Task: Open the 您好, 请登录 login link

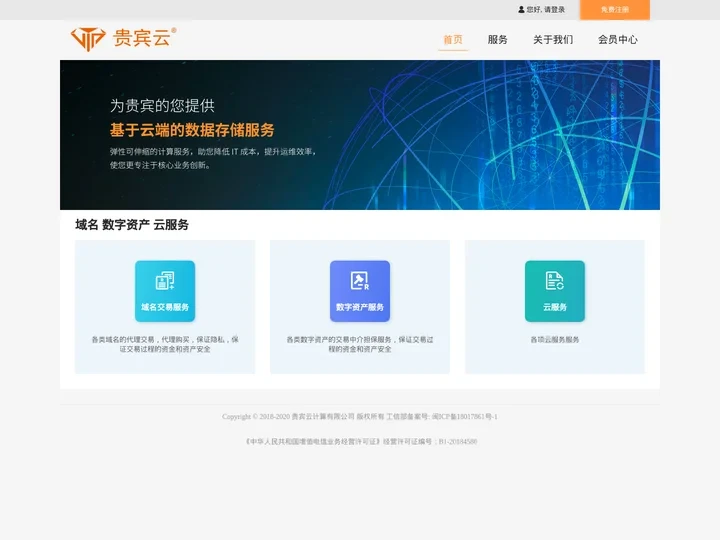Action: pos(546,9)
